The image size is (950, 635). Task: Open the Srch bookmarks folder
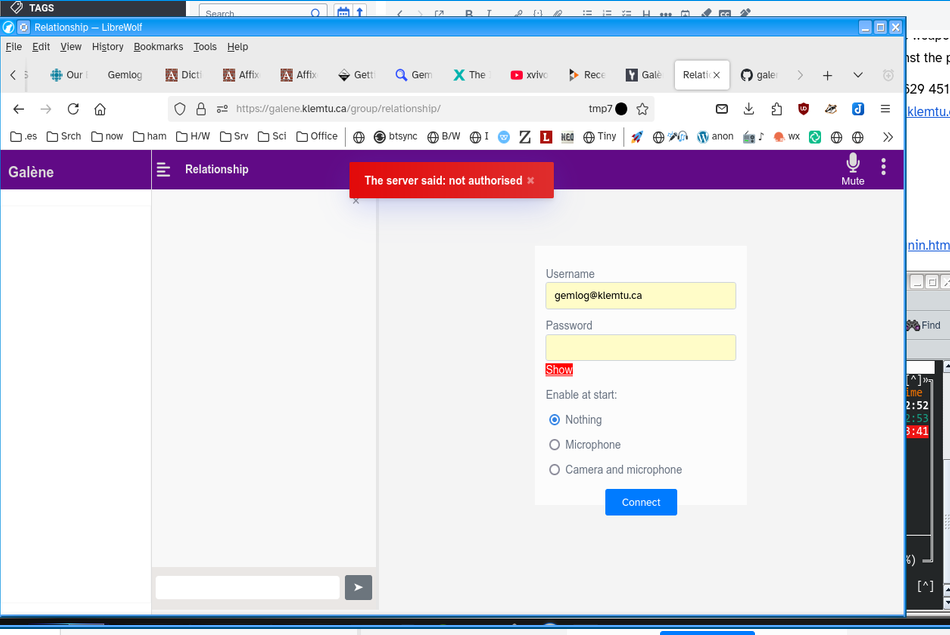[64, 137]
